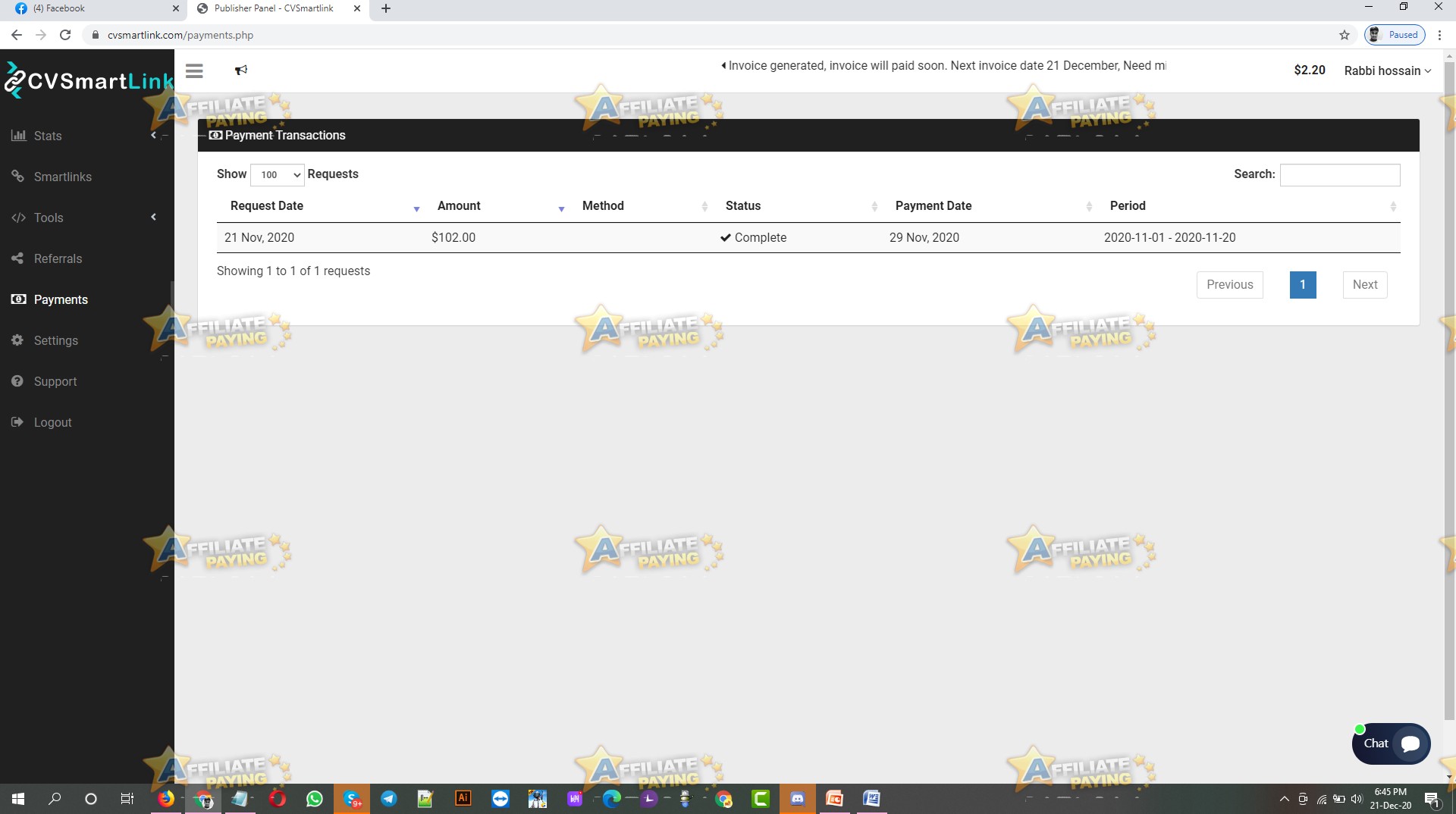Screen dimensions: 1456x814
Task: Expand the Stats submenu chevron
Action: point(153,135)
